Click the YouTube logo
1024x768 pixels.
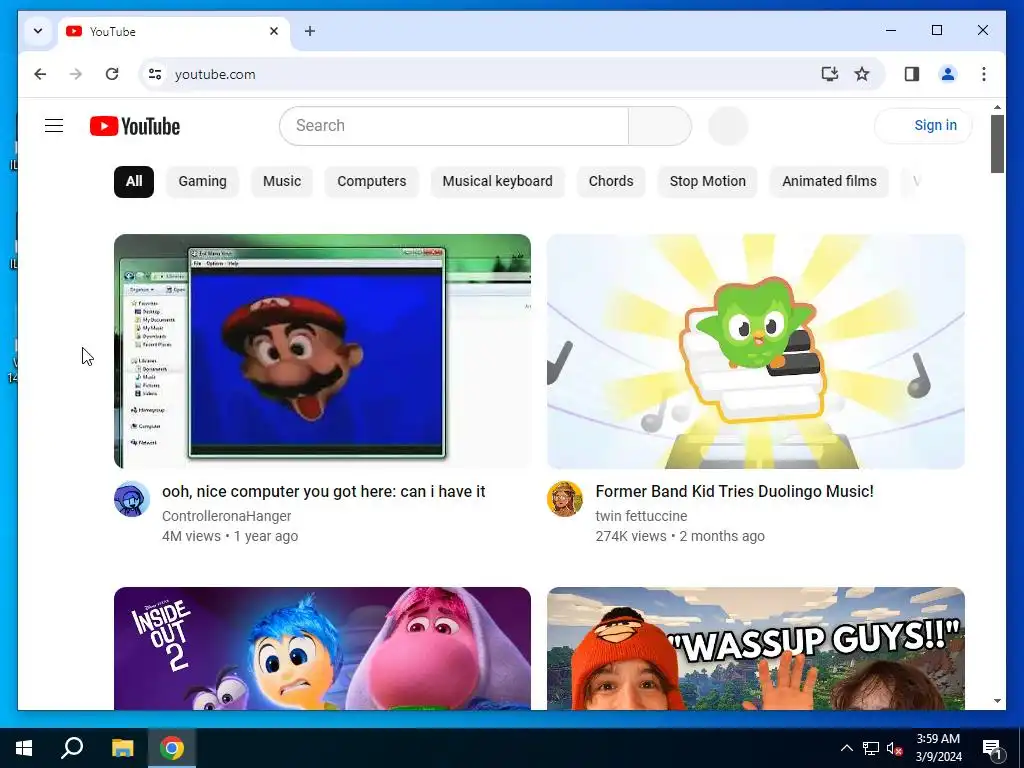click(135, 126)
